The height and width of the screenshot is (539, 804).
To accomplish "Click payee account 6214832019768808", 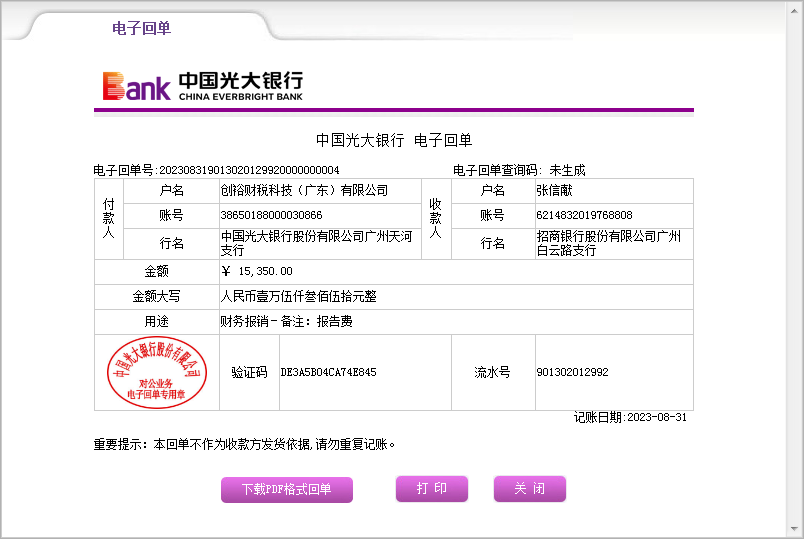I will click(x=584, y=215).
